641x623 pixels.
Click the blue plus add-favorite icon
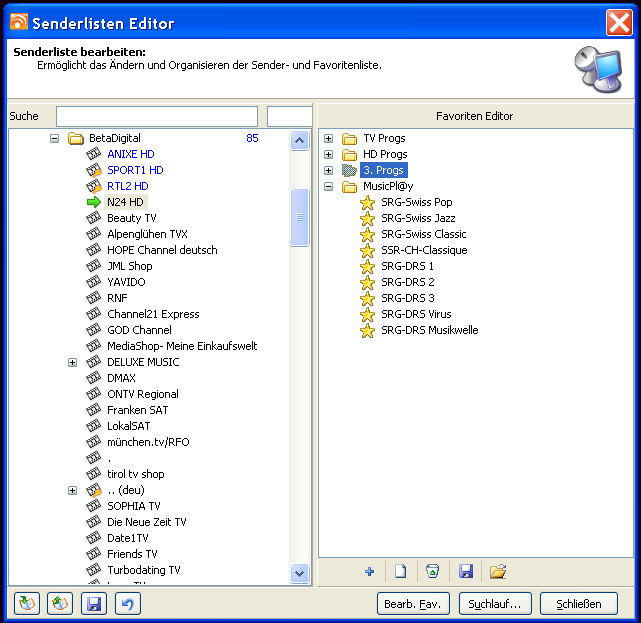pyautogui.click(x=369, y=571)
